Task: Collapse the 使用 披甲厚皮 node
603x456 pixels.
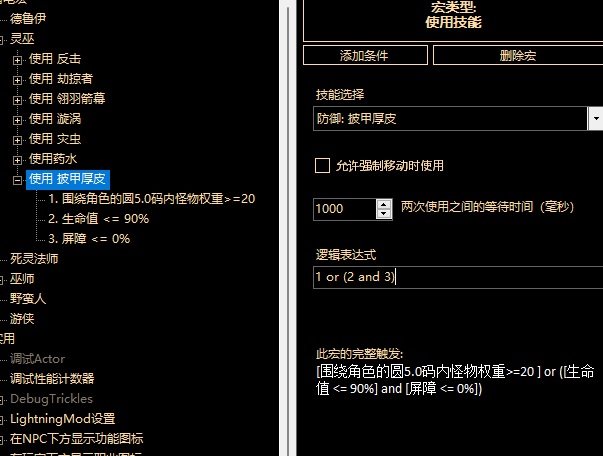Action: pos(18,180)
